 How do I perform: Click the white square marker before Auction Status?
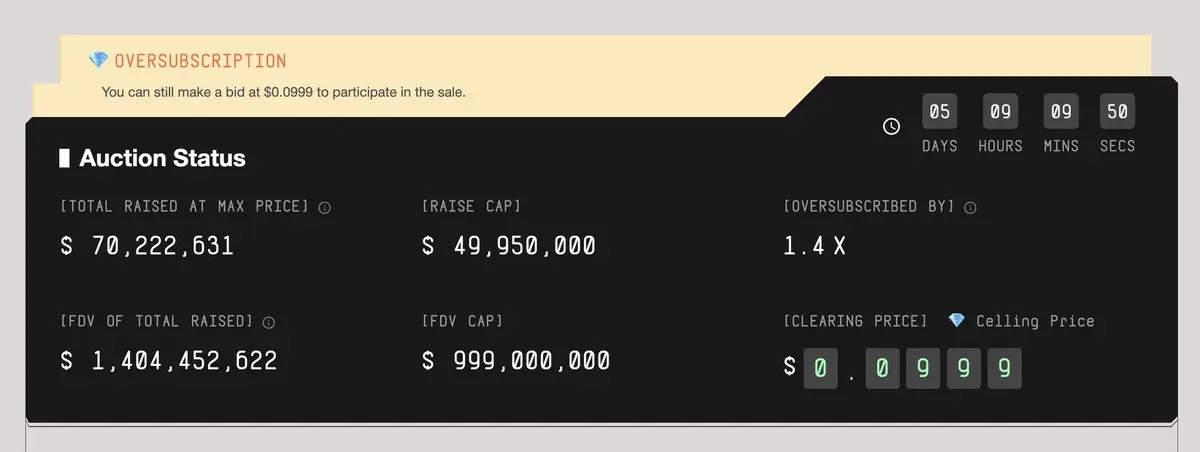65,157
